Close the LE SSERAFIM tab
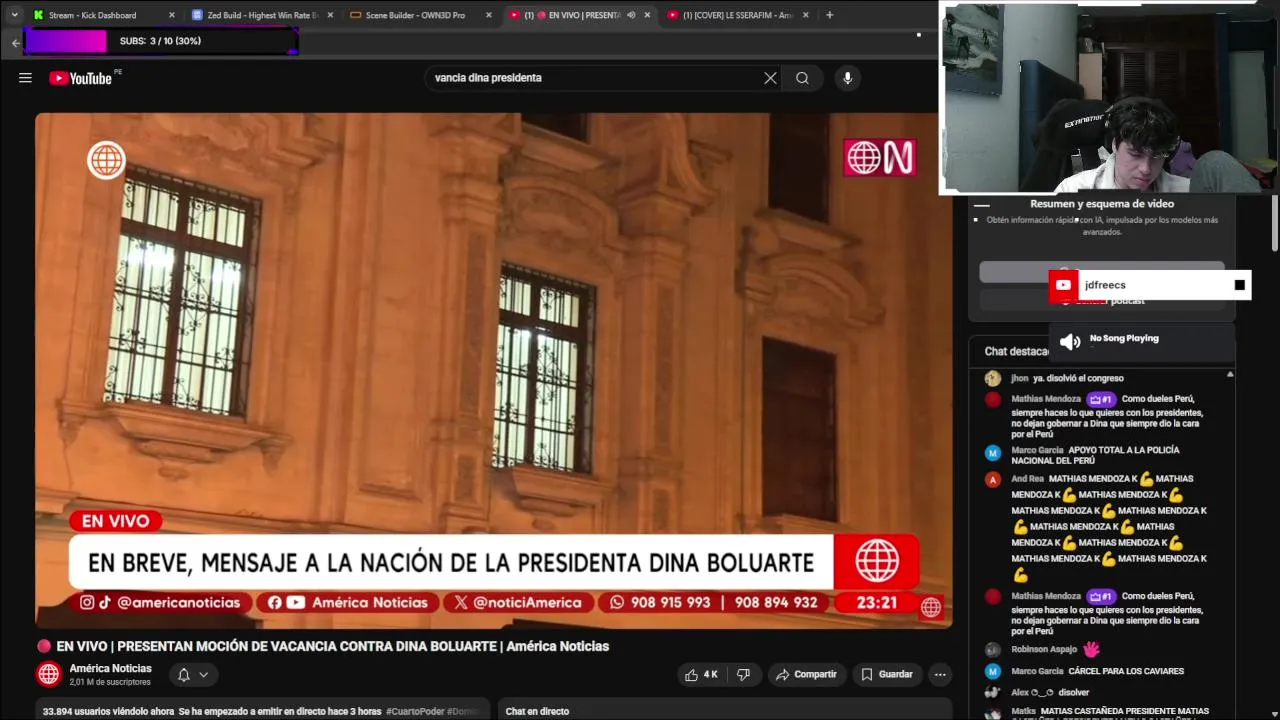This screenshot has width=1280, height=720. click(806, 15)
